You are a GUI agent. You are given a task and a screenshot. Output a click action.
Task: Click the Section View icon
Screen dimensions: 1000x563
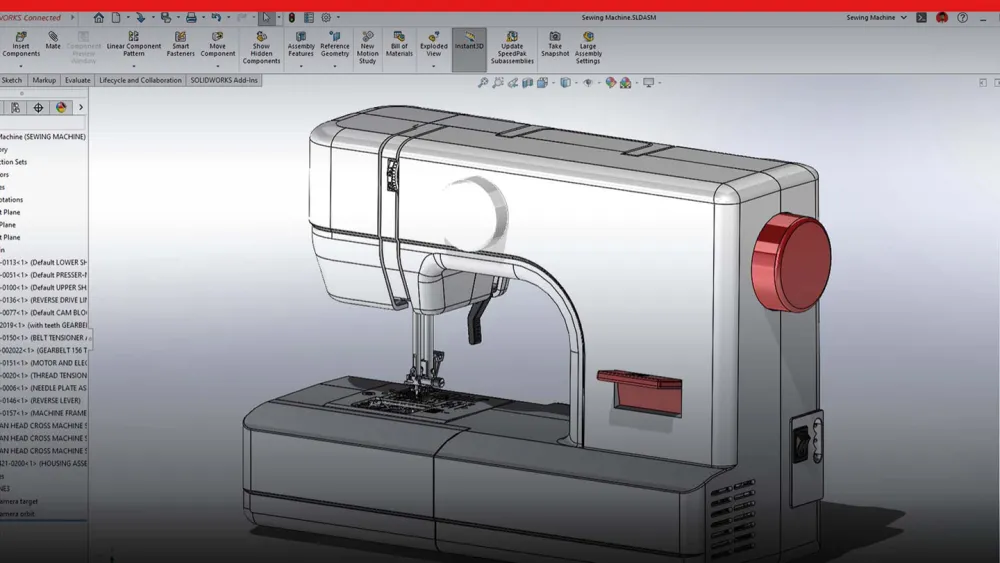[527, 82]
